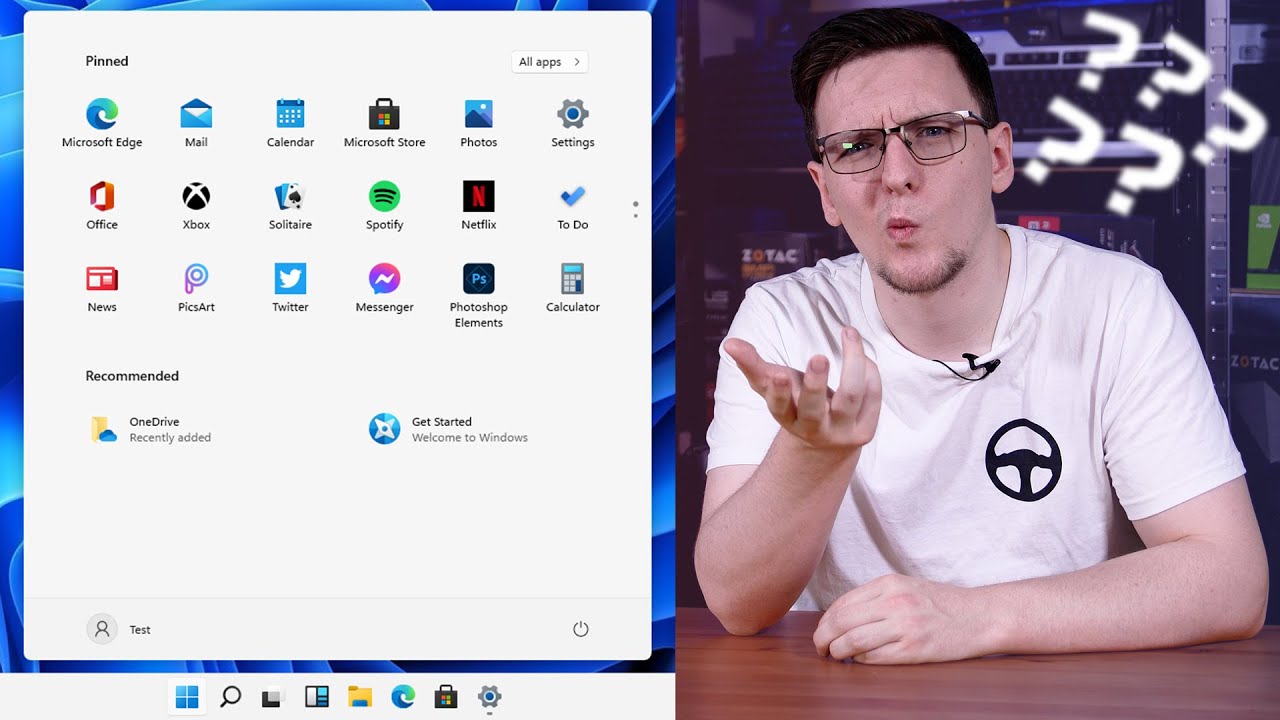Open the Twitter app

pos(290,288)
